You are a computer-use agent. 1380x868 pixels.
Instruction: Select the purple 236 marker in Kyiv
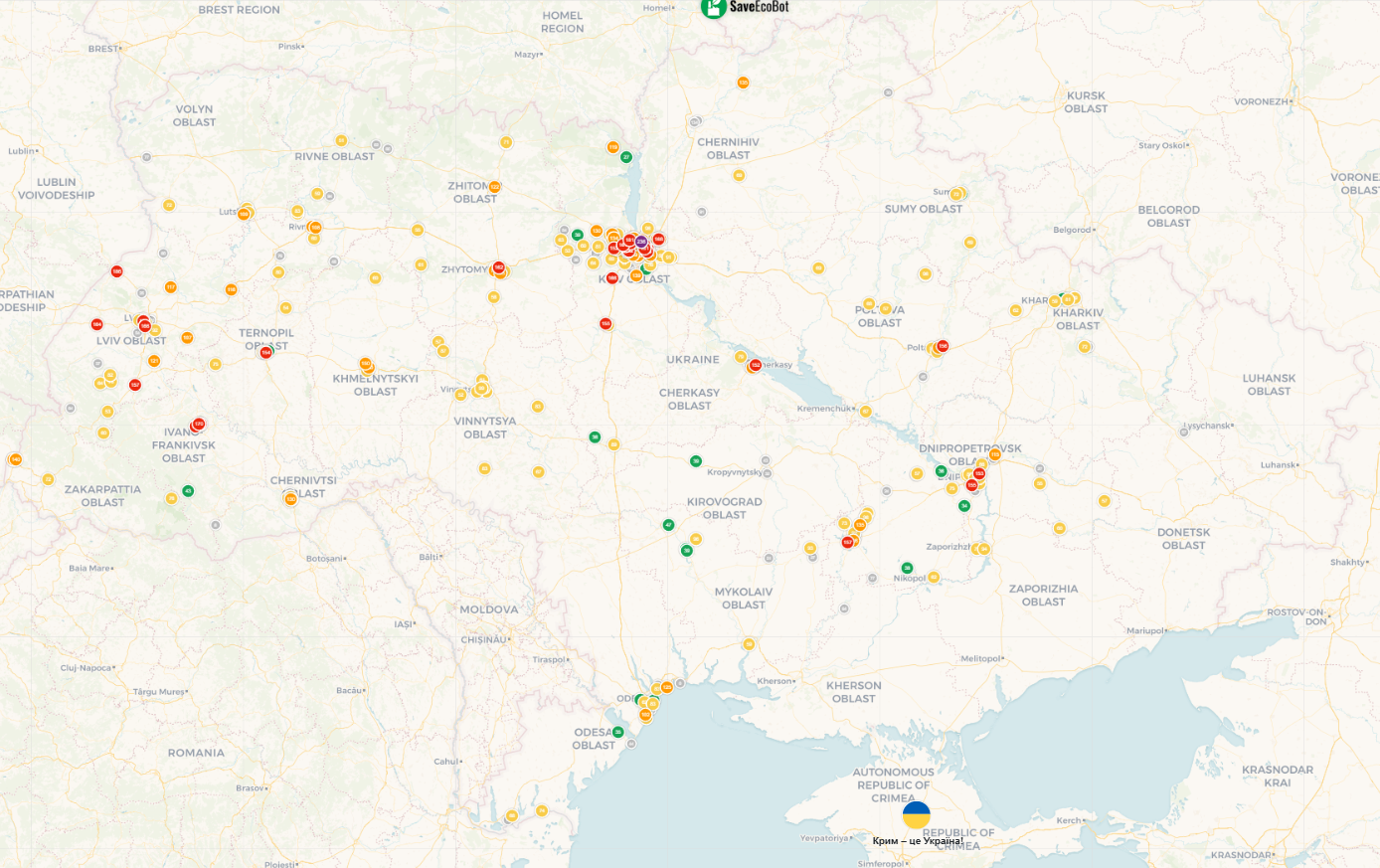641,242
